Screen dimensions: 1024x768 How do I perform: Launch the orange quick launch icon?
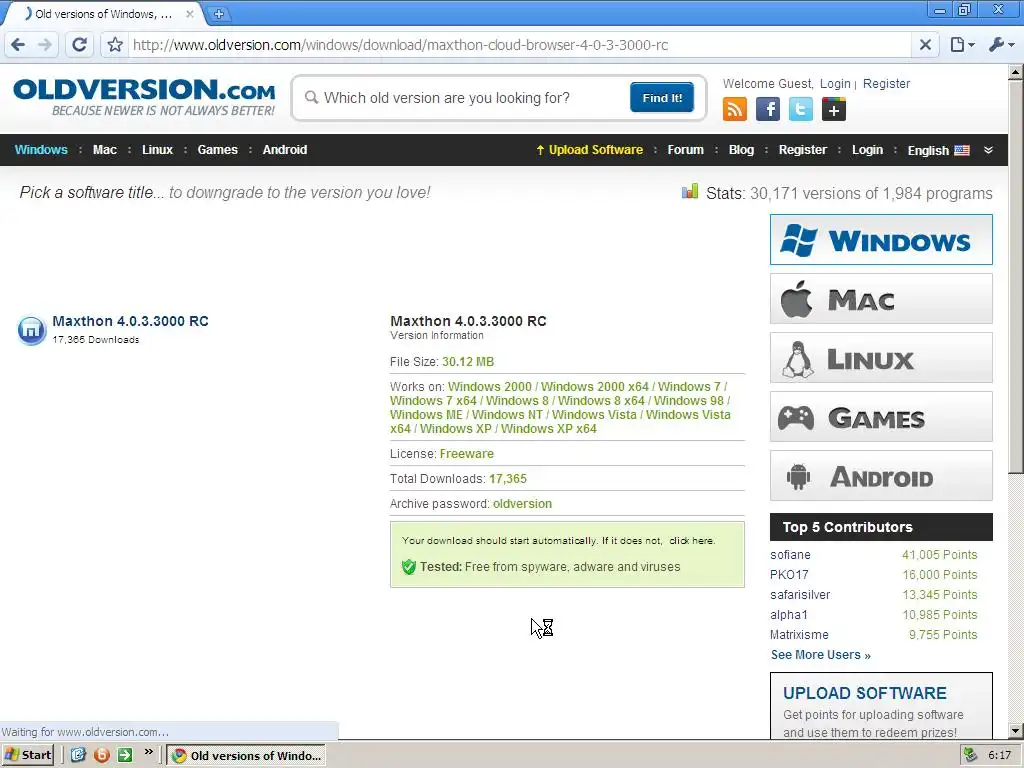click(x=101, y=755)
